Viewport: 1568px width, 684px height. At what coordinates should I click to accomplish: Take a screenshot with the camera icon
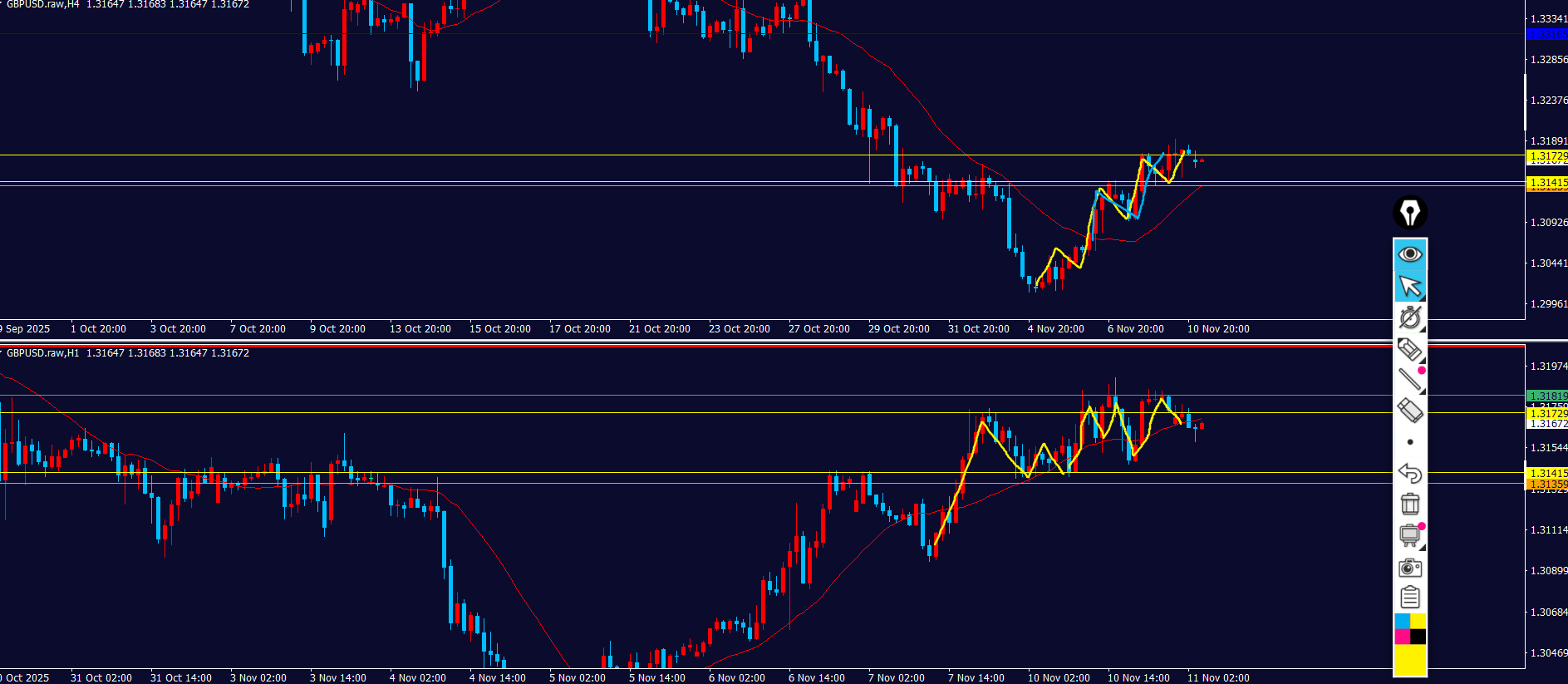click(x=1409, y=568)
